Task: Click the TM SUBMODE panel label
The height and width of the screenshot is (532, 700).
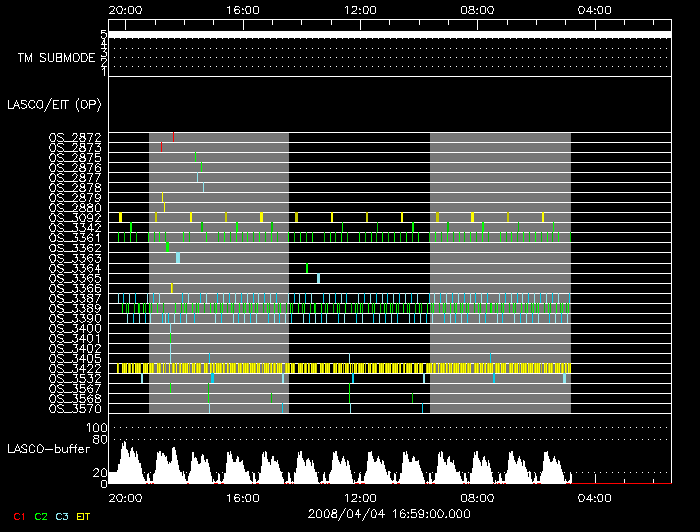Action: [56, 58]
